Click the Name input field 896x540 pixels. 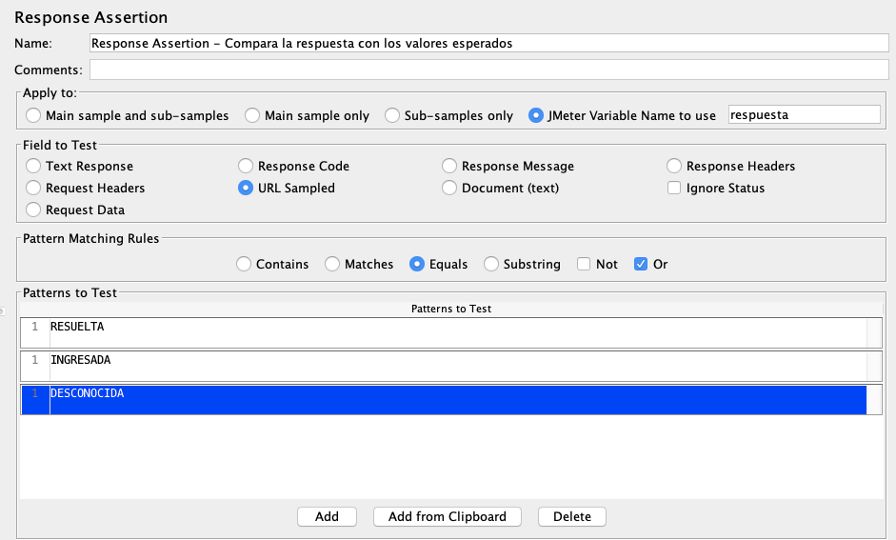tap(489, 43)
